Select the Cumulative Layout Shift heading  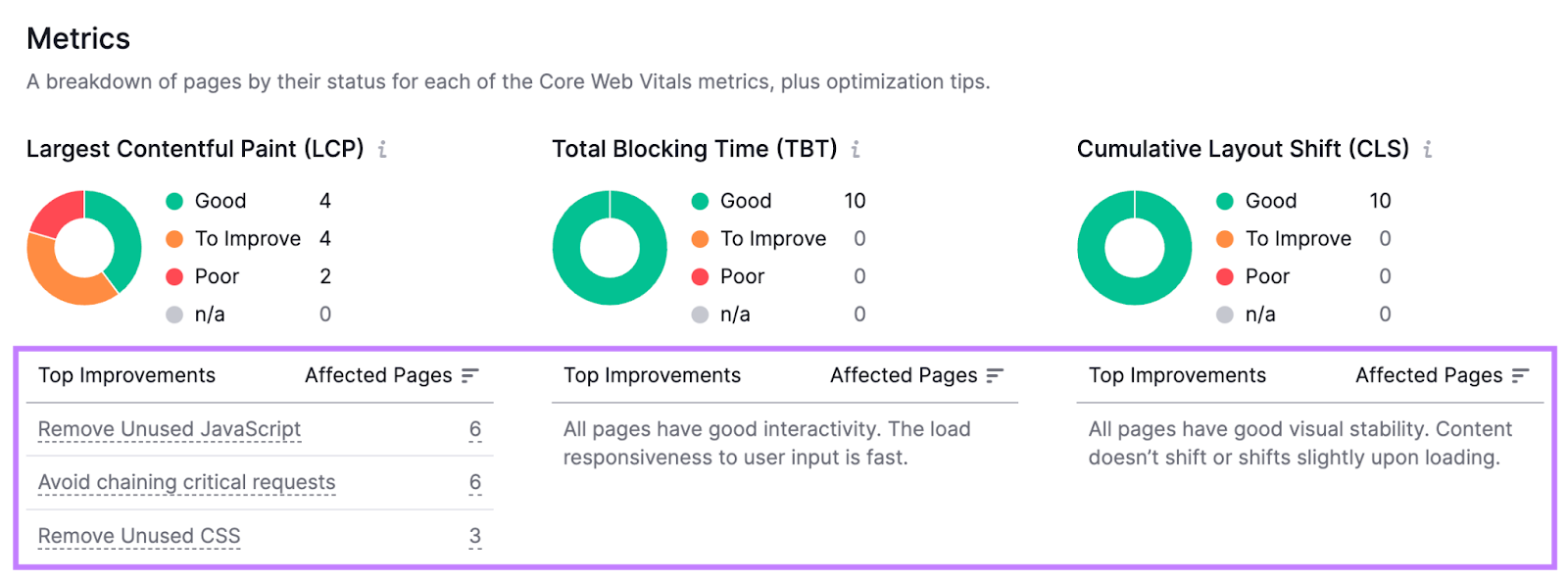point(1242,149)
